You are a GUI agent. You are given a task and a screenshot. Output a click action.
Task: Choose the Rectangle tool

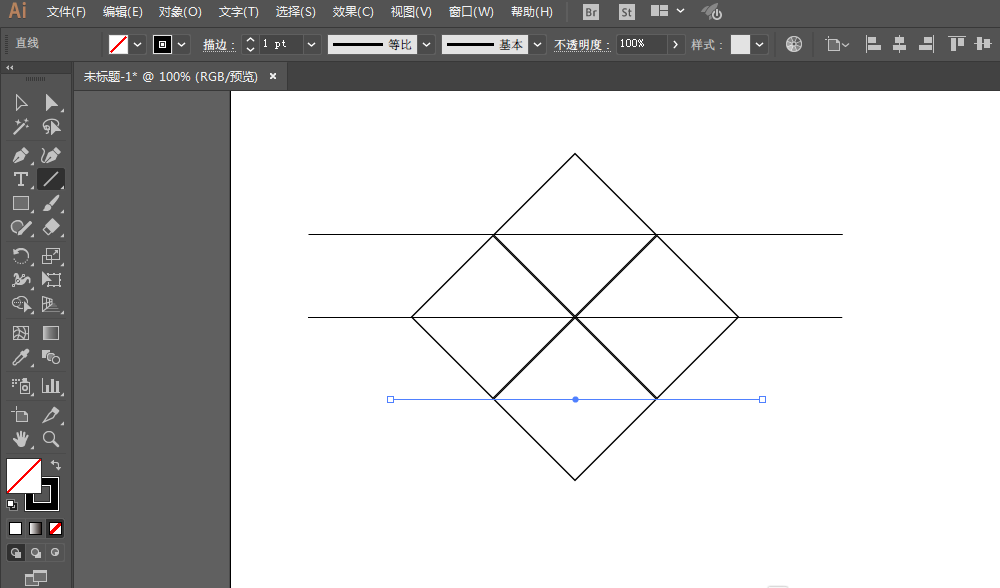point(20,204)
